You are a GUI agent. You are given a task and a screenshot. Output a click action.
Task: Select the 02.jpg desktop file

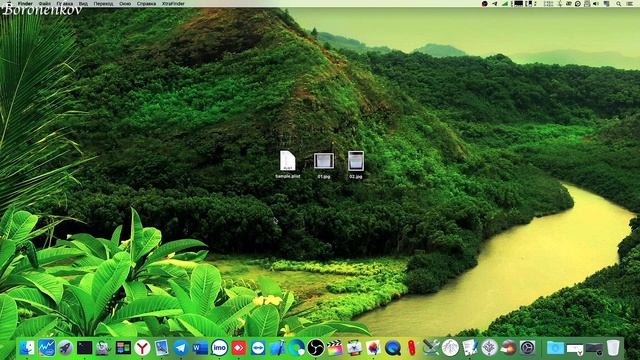coord(356,164)
